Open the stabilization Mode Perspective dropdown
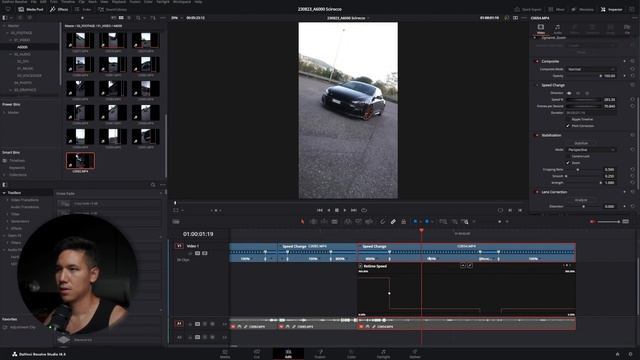 (x=591, y=149)
